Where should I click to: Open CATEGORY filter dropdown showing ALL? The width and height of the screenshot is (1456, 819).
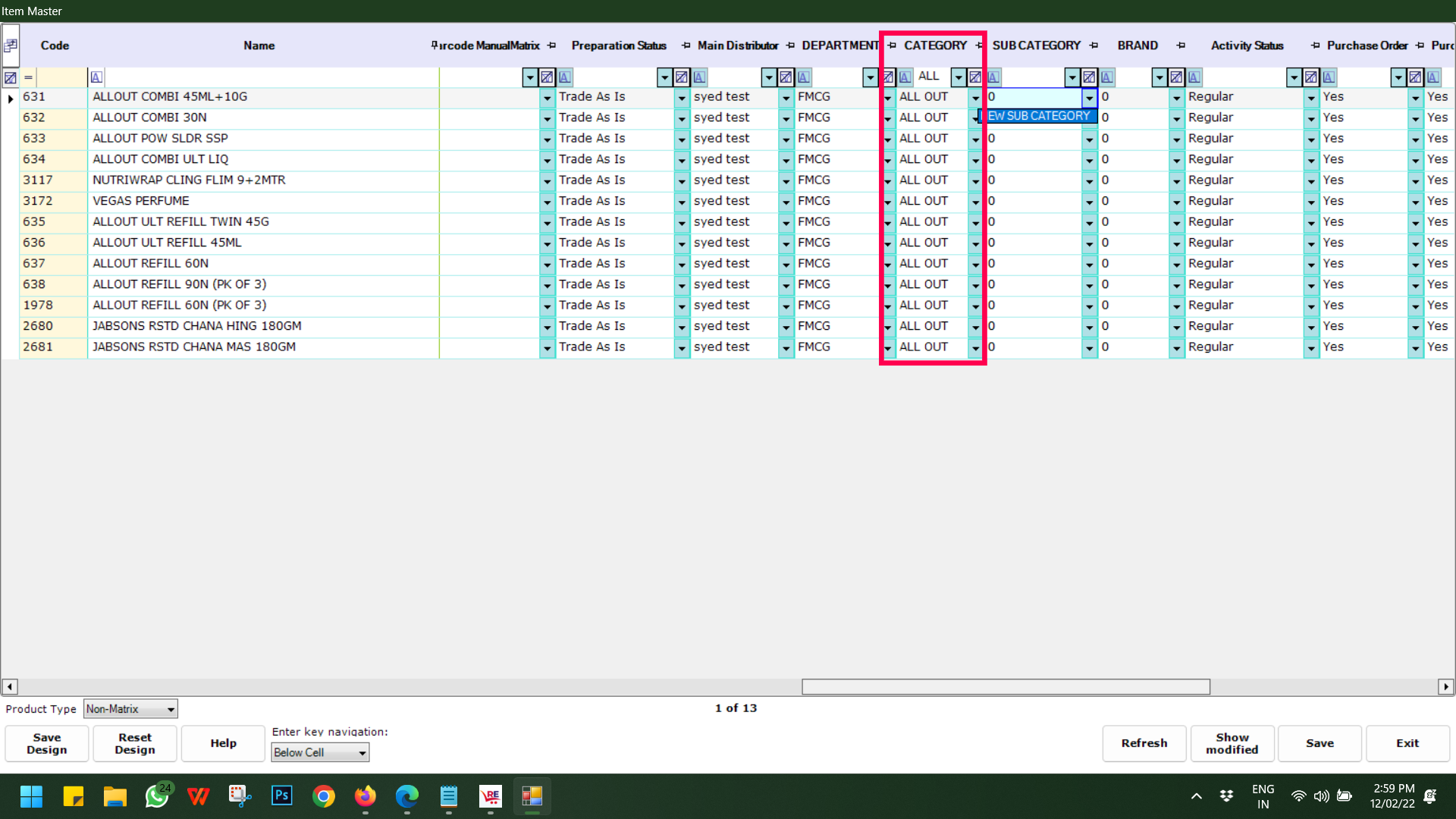point(959,77)
